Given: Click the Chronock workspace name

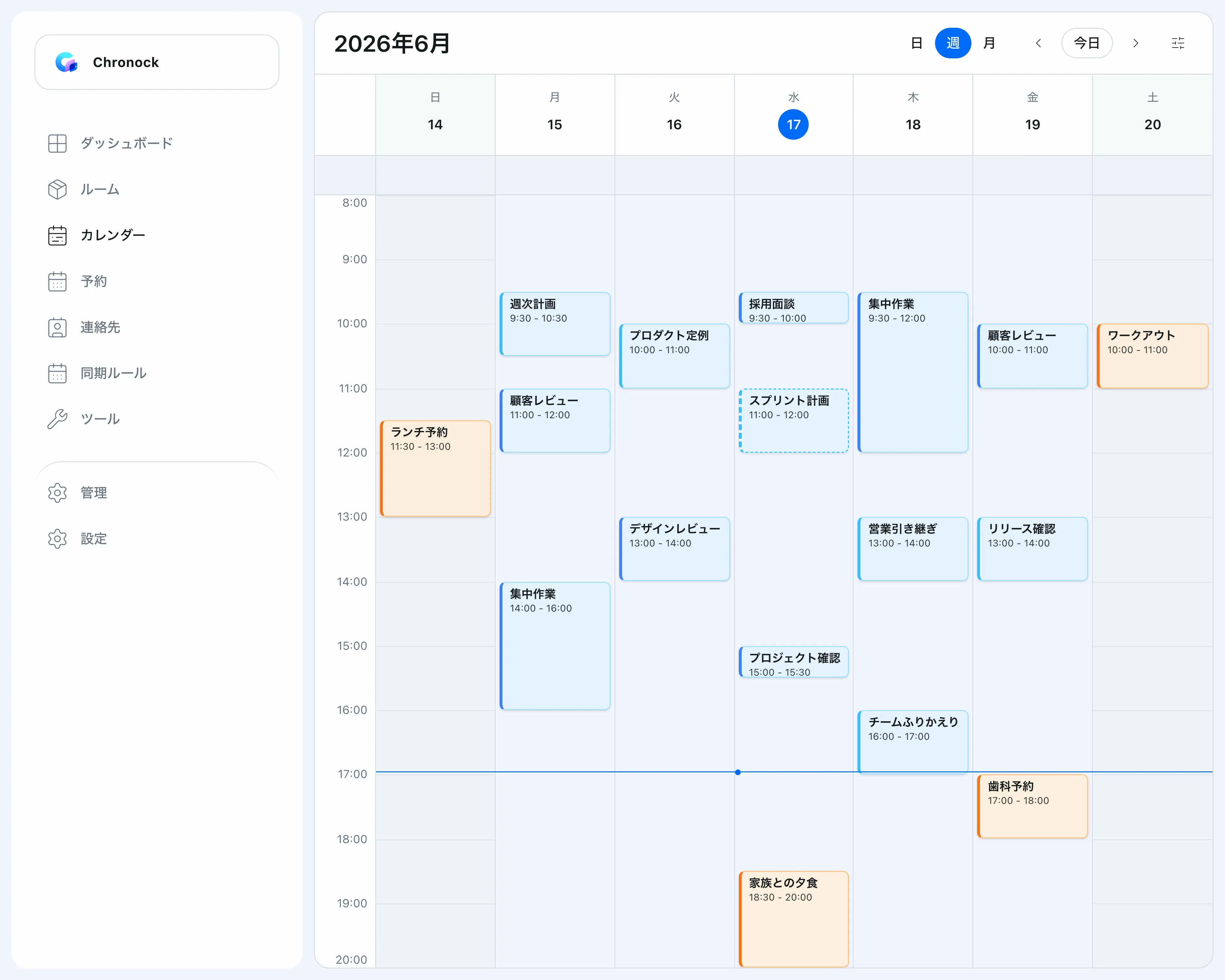Looking at the screenshot, I should coord(126,62).
